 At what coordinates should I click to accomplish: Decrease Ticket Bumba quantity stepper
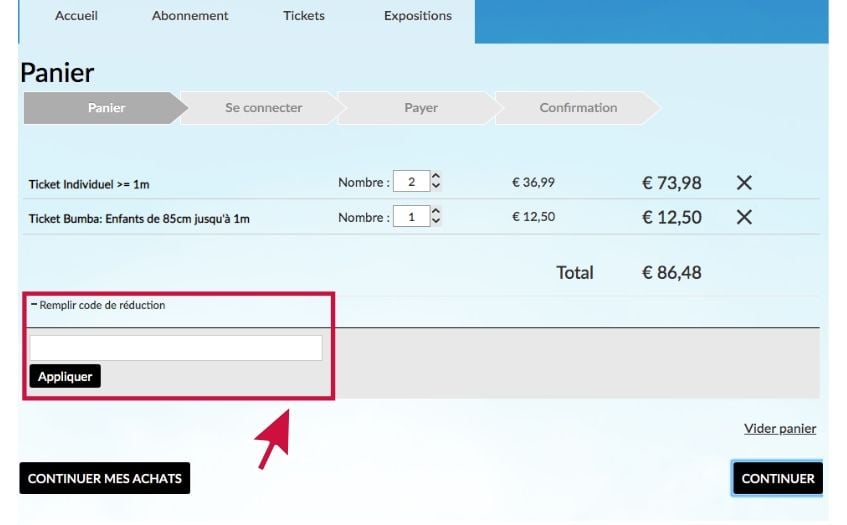(x=436, y=221)
